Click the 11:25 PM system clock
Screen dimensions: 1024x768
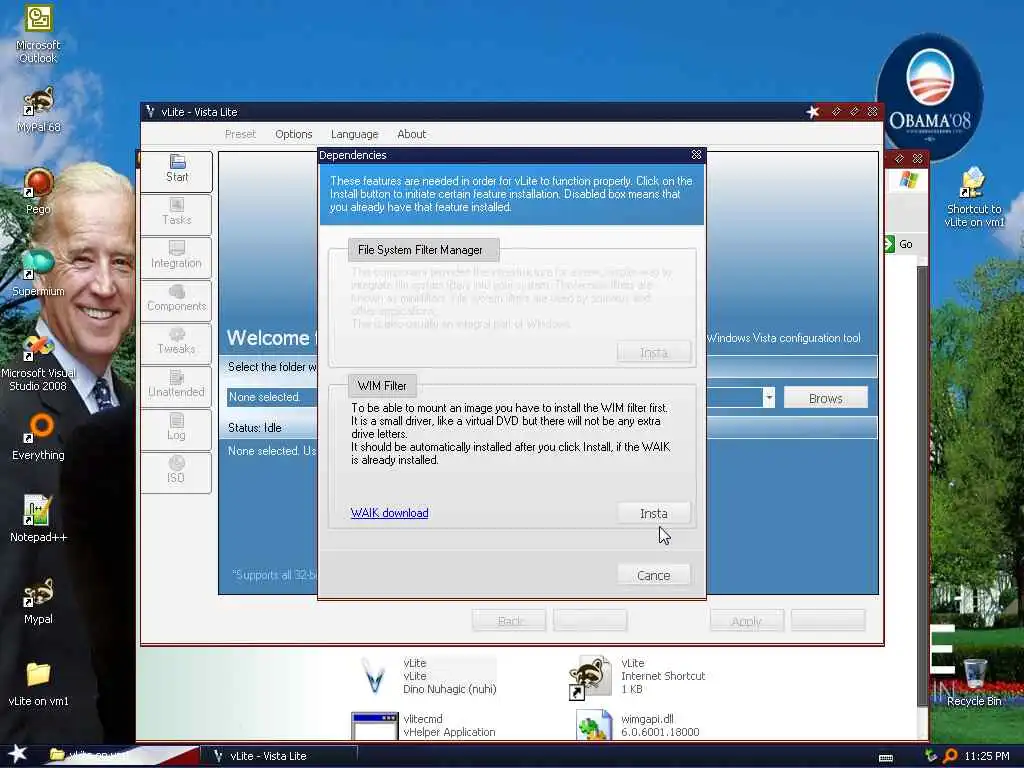point(987,756)
